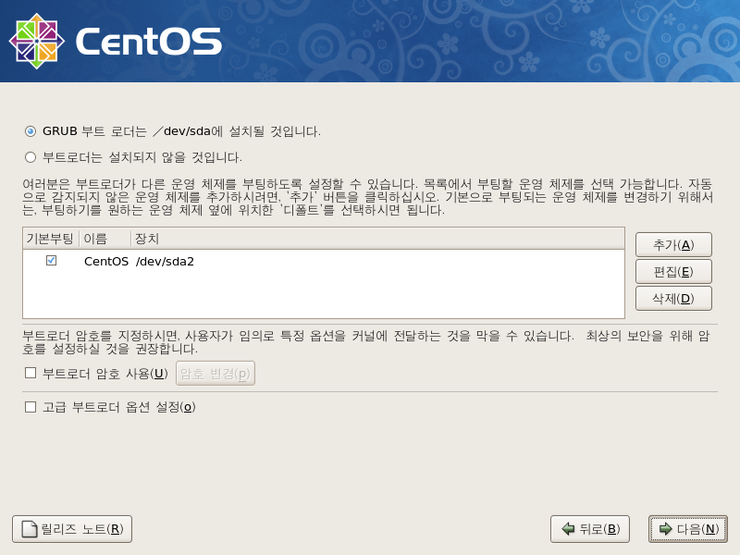Enable the 고급 부트로더 옵션 설정(o) checkbox
This screenshot has height=555, width=740.
click(31, 407)
